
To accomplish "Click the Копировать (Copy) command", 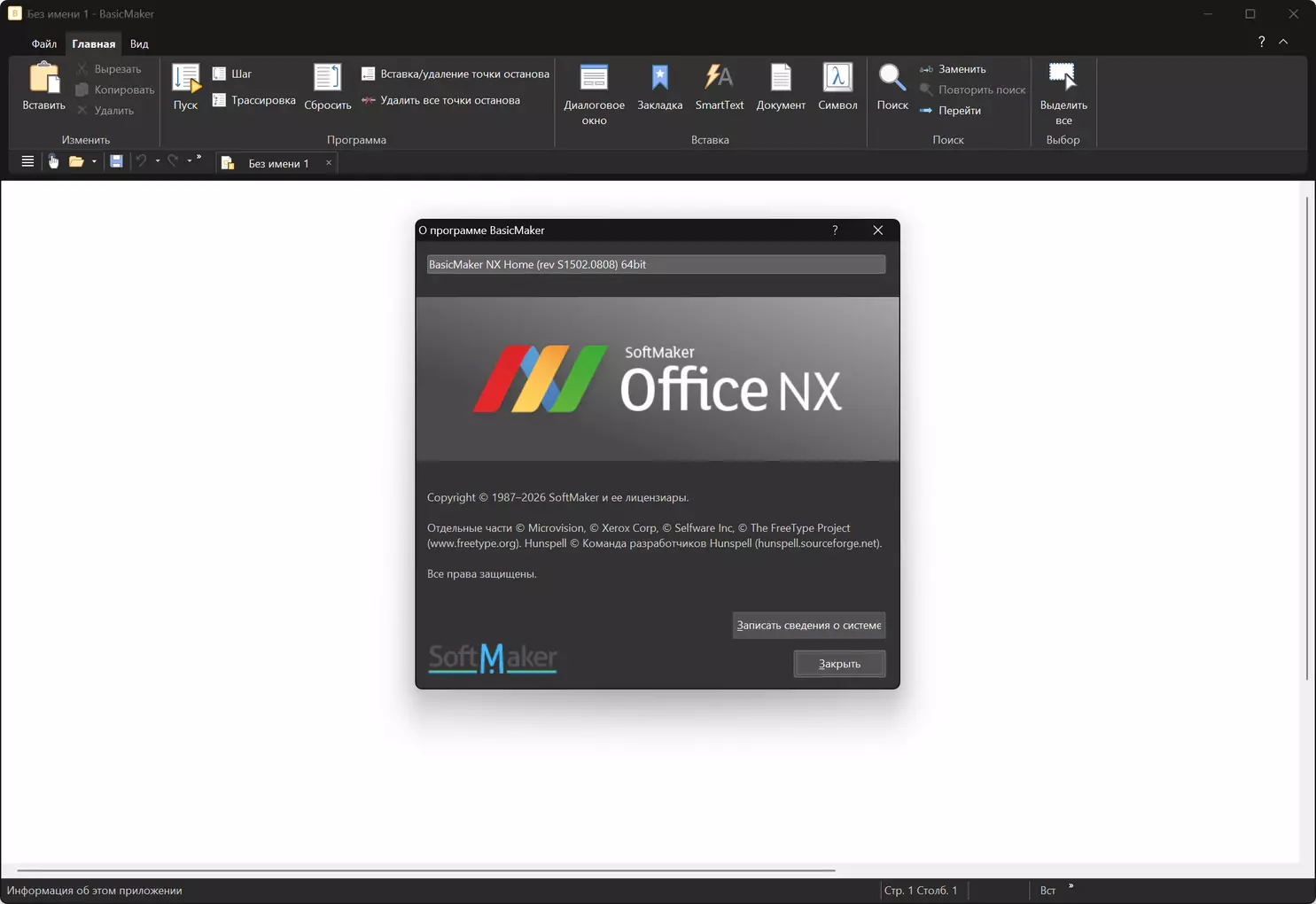I will [x=114, y=90].
